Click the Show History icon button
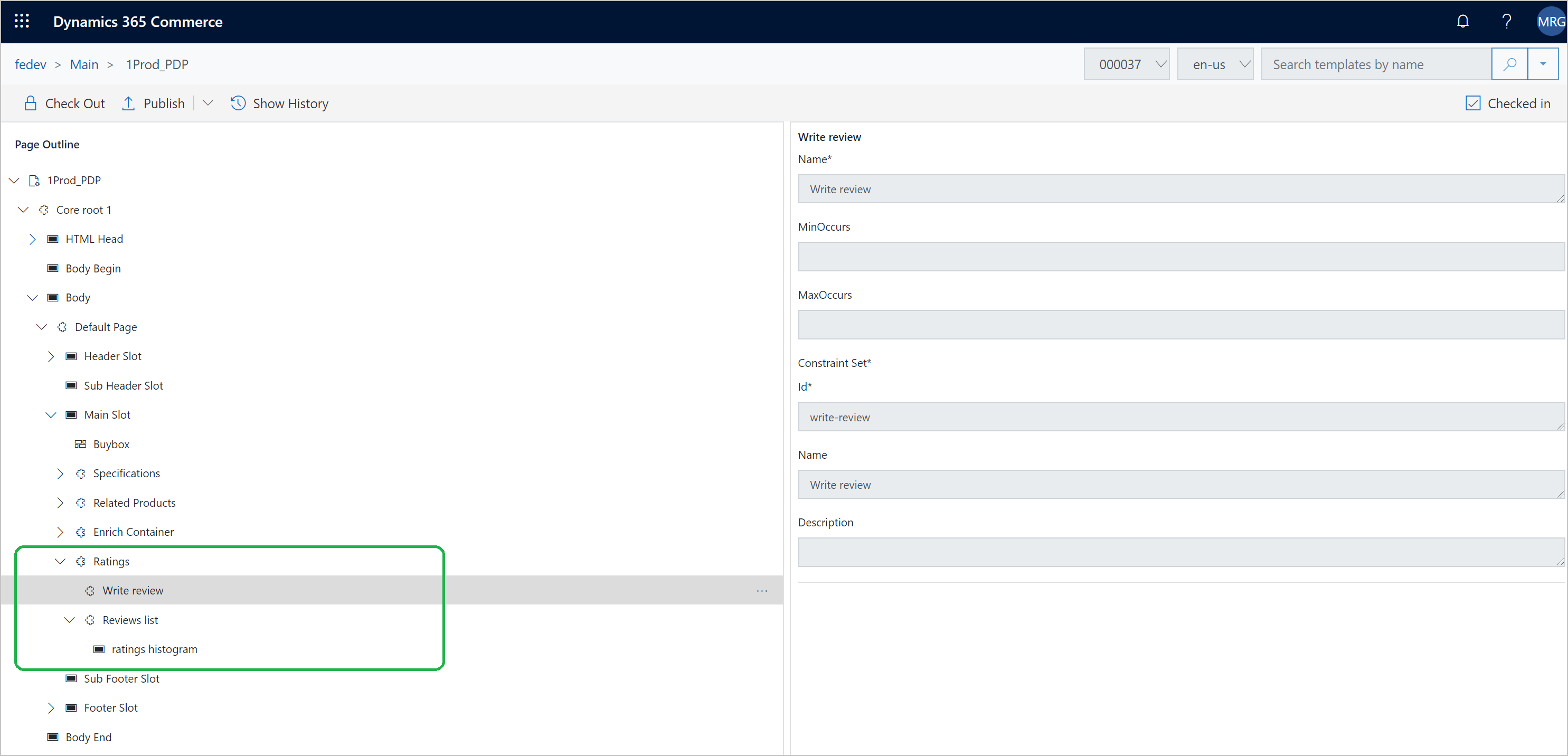The image size is (1568, 756). pos(237,103)
